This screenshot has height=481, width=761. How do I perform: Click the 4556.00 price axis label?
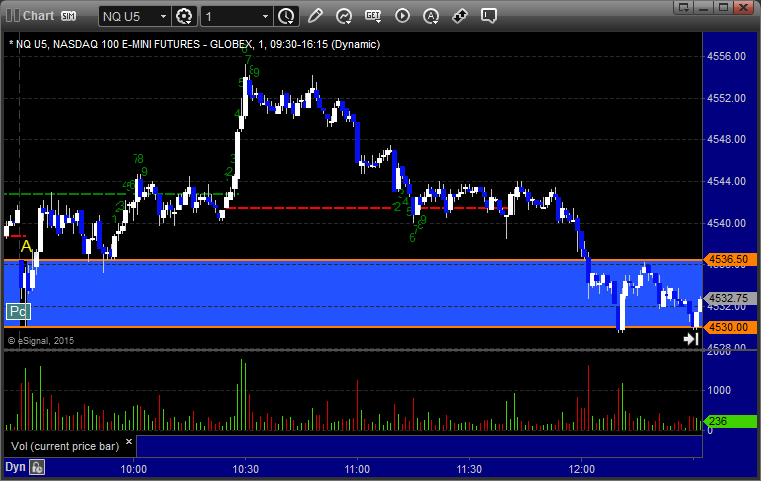coord(726,56)
